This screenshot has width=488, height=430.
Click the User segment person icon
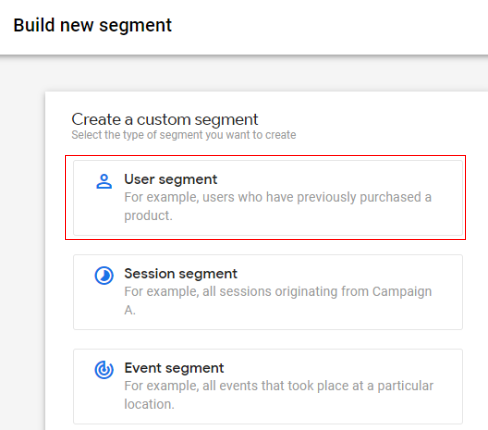(x=104, y=182)
